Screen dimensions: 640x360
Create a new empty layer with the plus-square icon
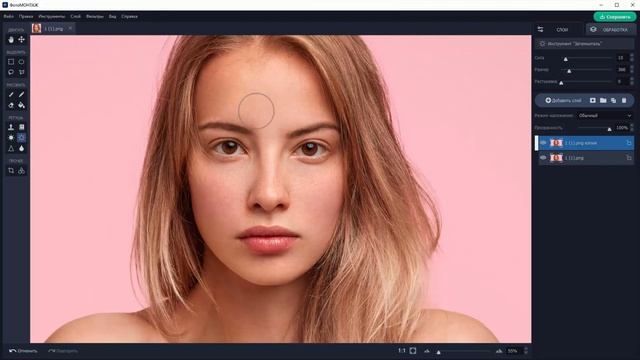click(593, 100)
